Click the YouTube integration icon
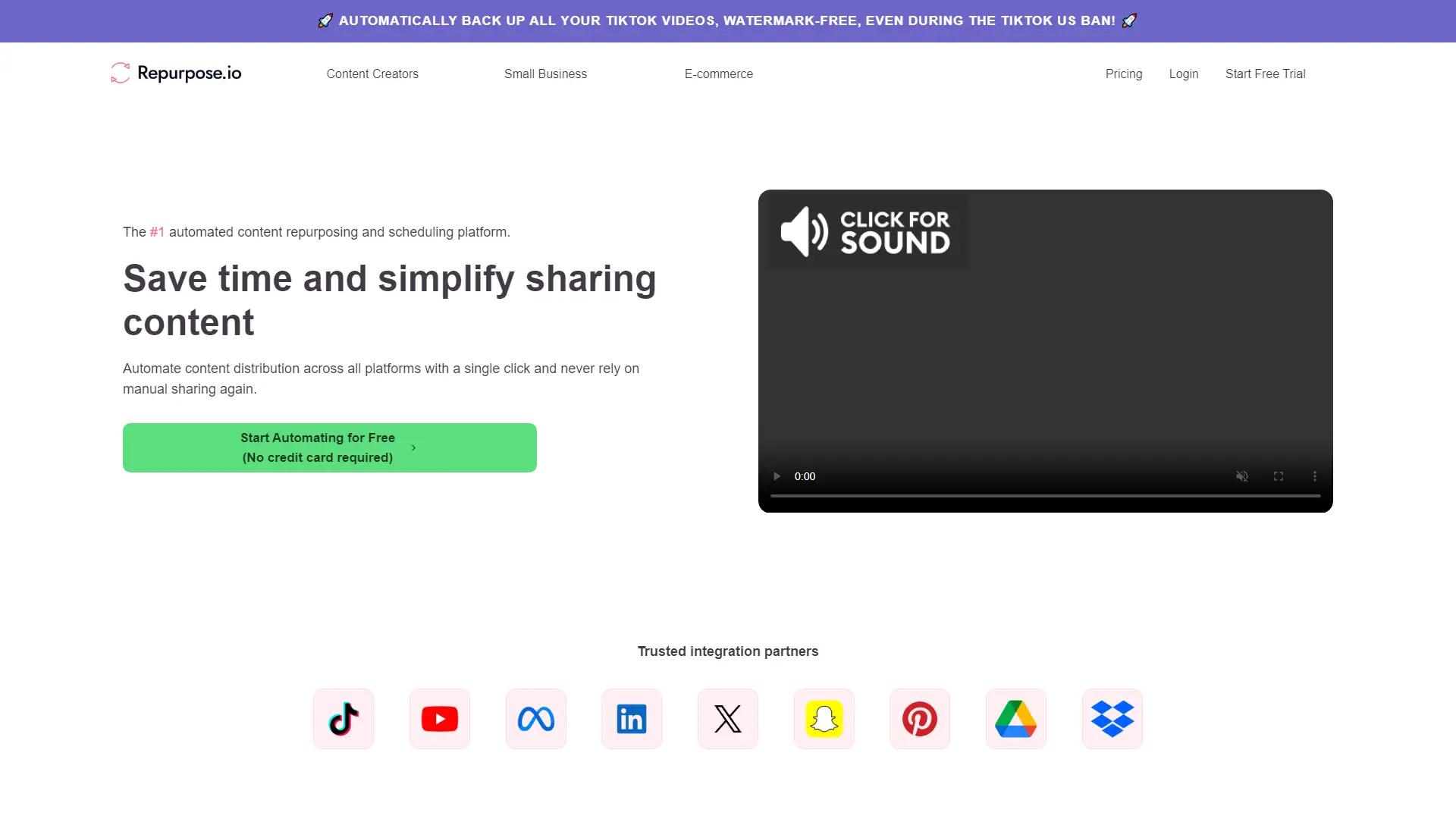 [x=439, y=718]
